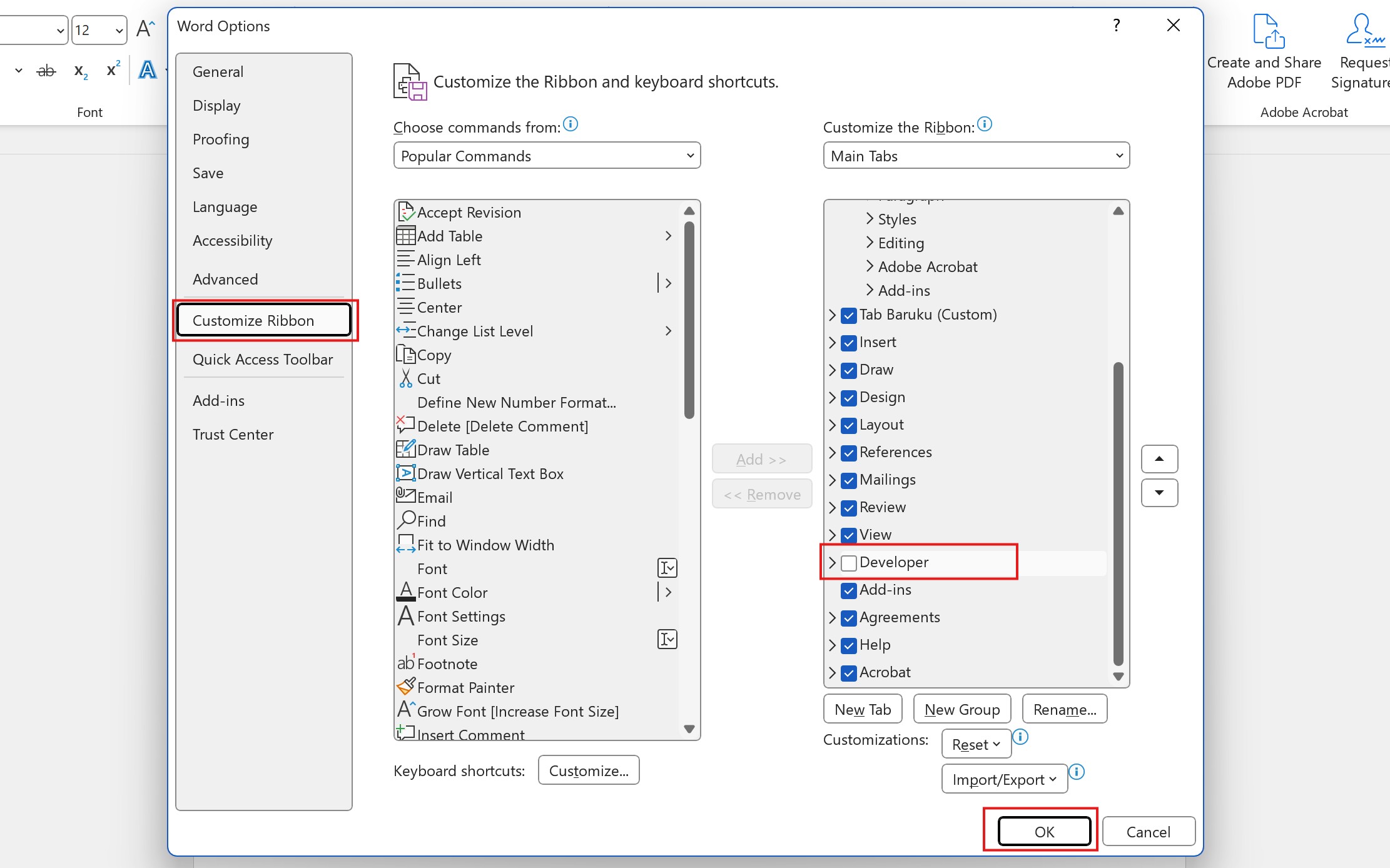Click the move-up arrow beside the ribbon list
1390x868 pixels.
point(1159,458)
